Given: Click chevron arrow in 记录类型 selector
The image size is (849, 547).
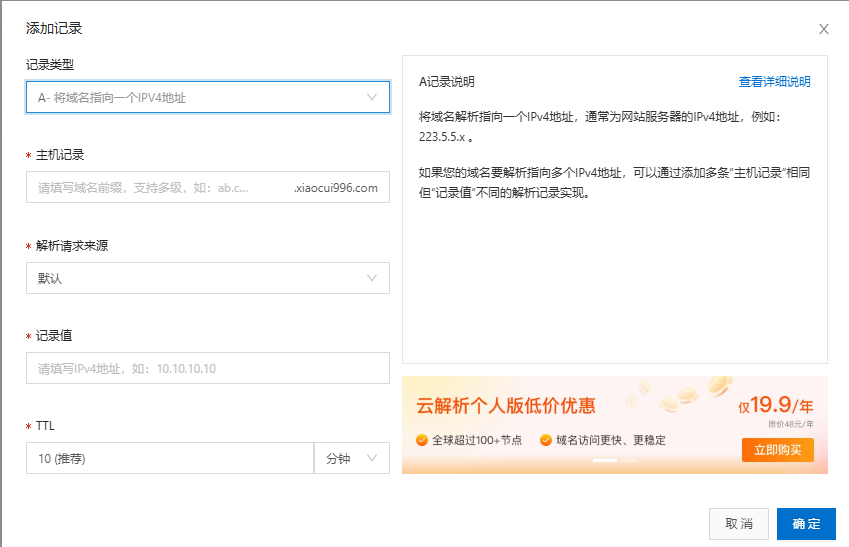Looking at the screenshot, I should (x=372, y=97).
